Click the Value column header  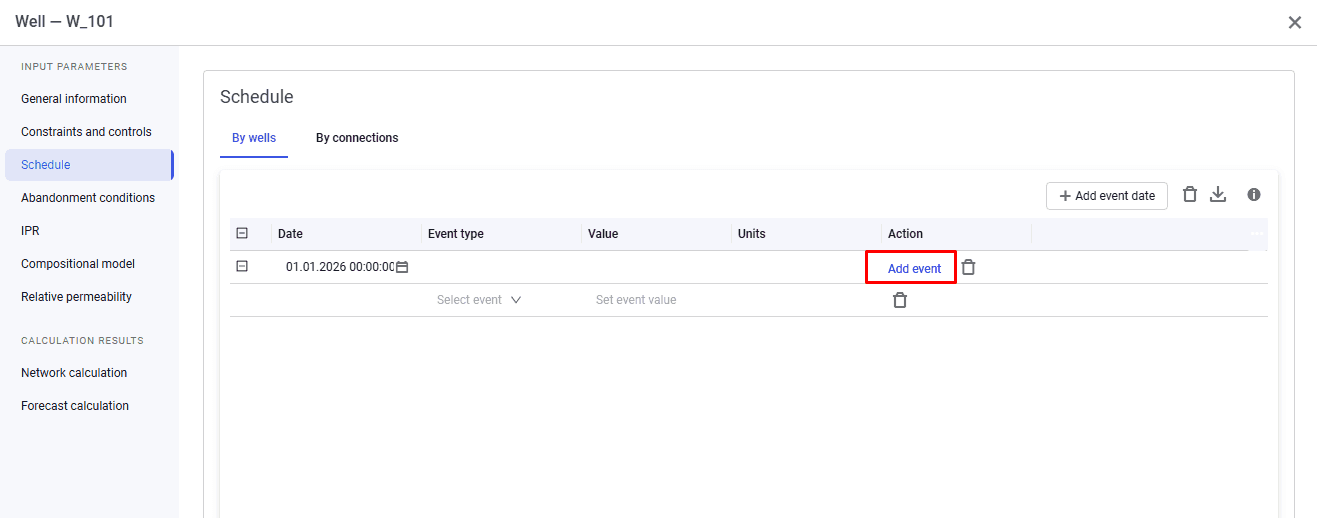(603, 234)
